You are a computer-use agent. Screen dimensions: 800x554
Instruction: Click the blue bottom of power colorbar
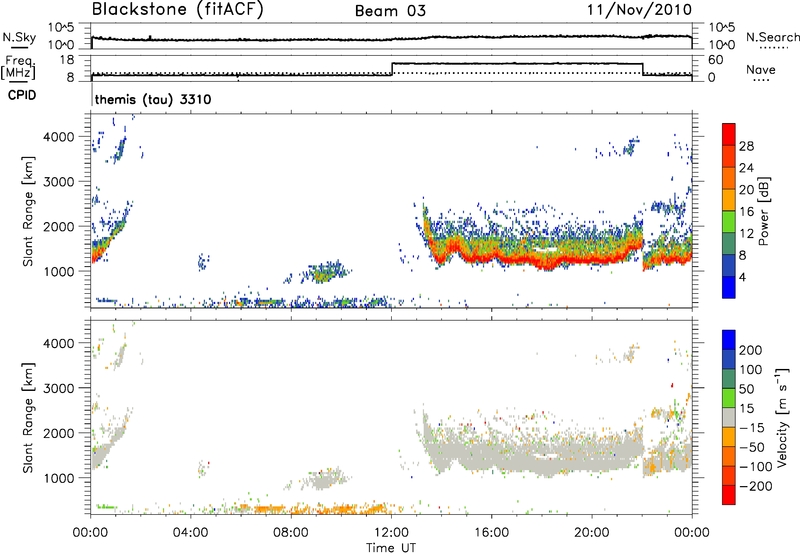729,287
